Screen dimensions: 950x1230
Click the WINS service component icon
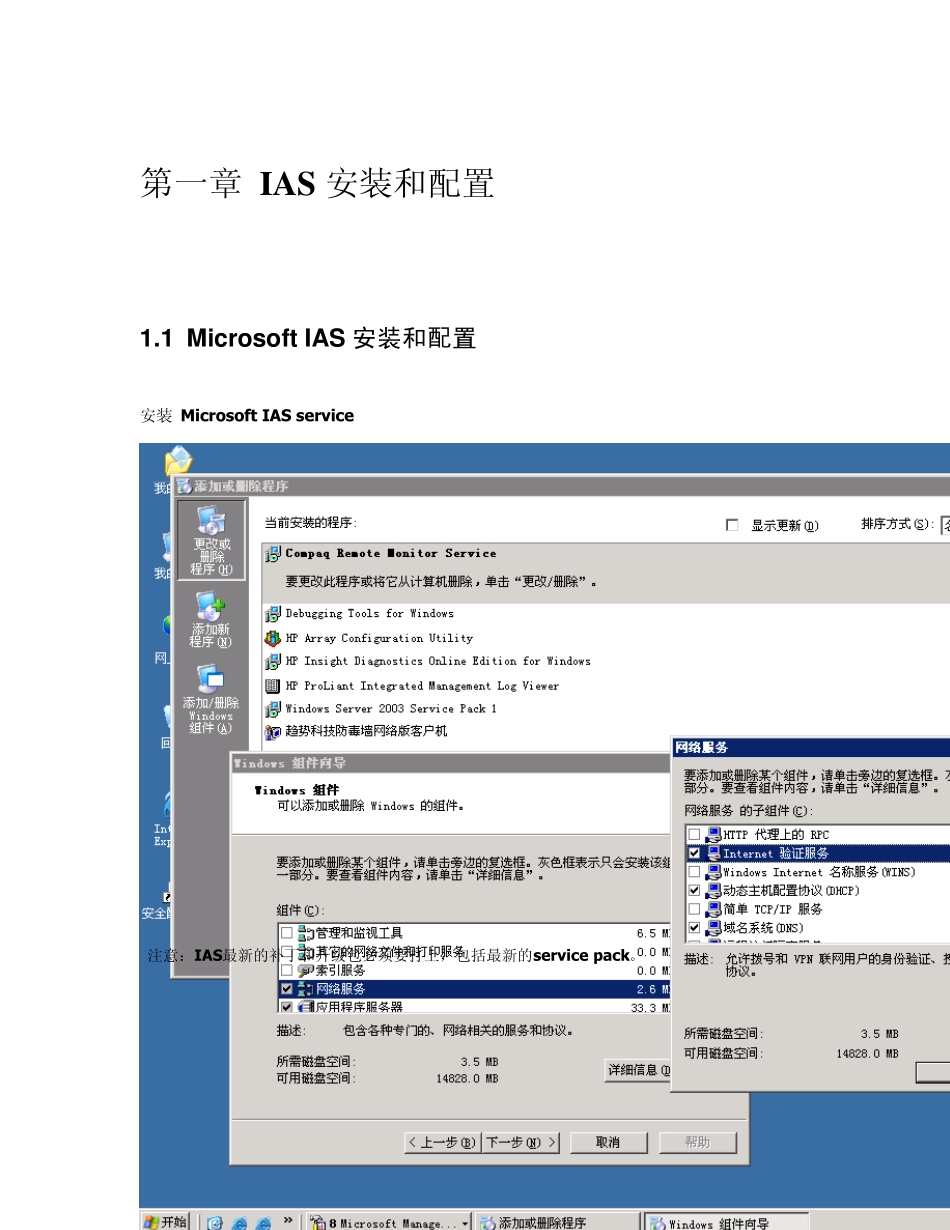713,872
